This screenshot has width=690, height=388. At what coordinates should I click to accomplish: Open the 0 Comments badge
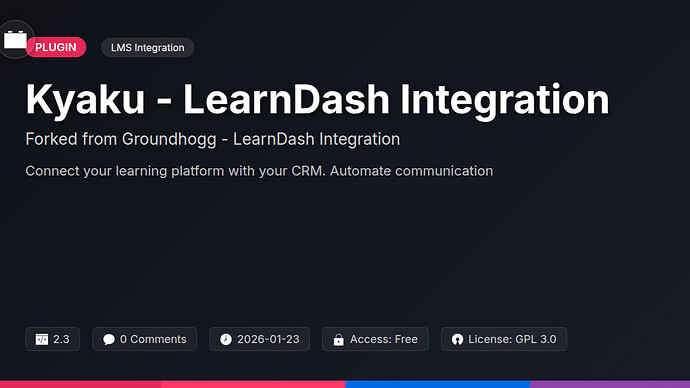tap(144, 339)
